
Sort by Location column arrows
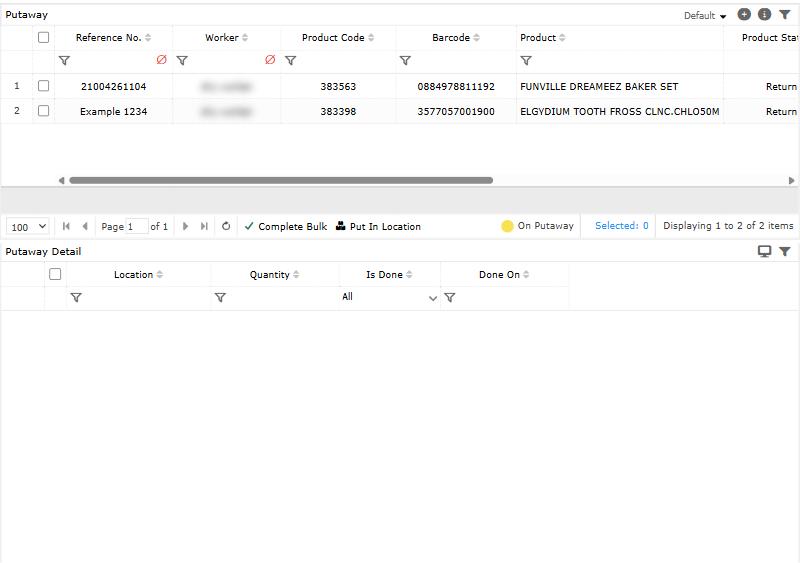(160, 275)
